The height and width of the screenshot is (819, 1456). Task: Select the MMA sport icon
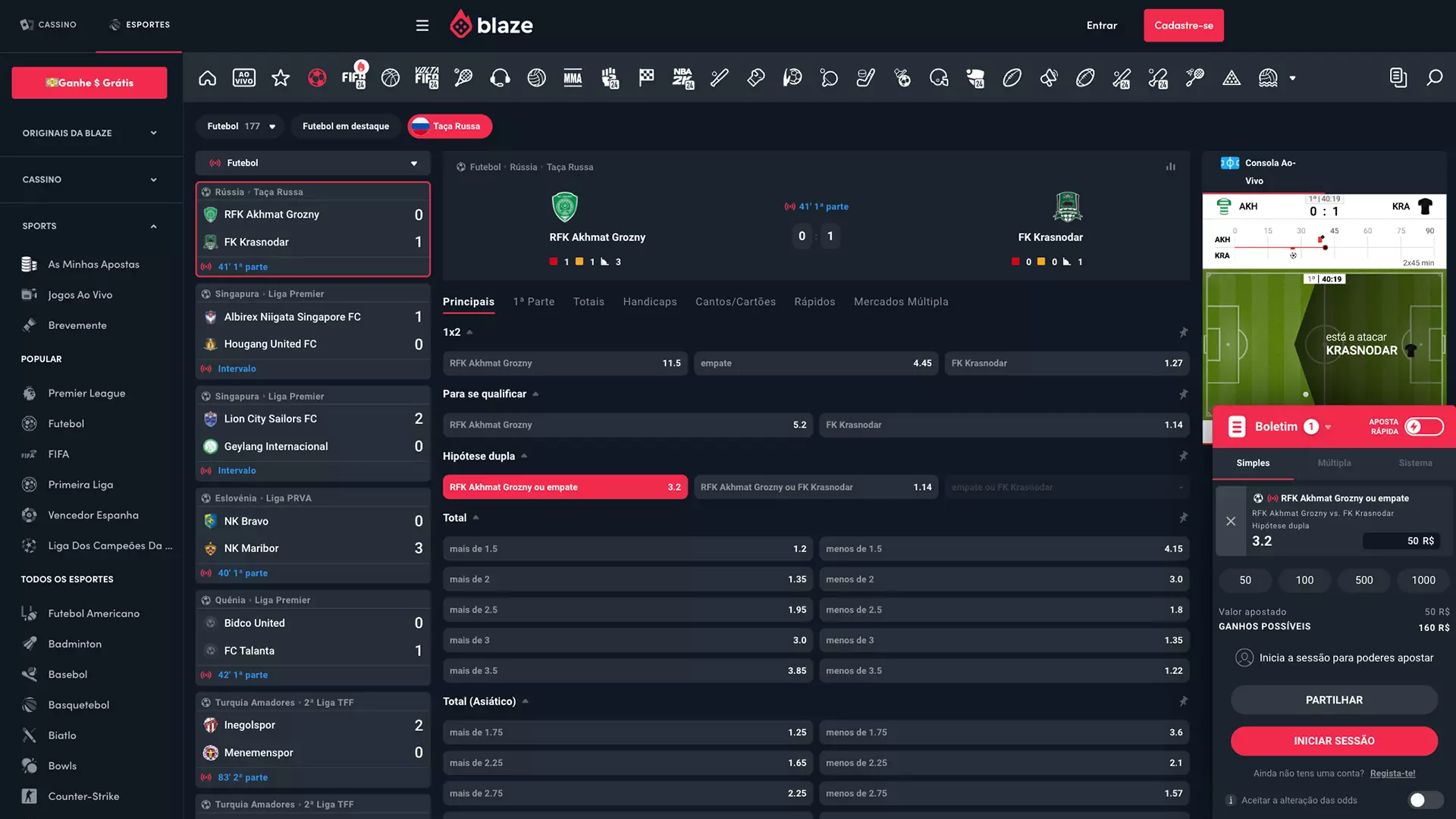pos(573,77)
